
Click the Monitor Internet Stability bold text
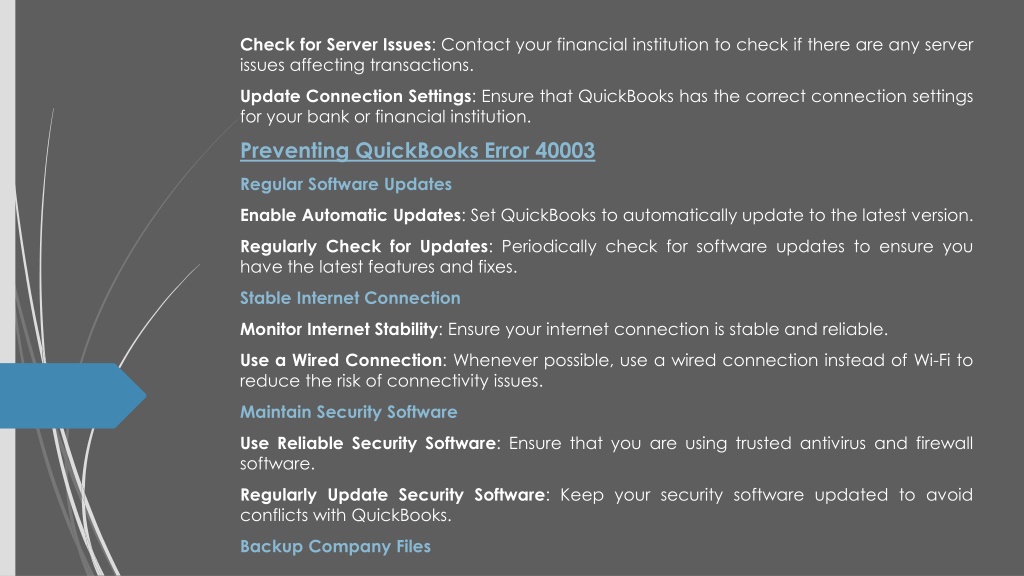click(339, 328)
